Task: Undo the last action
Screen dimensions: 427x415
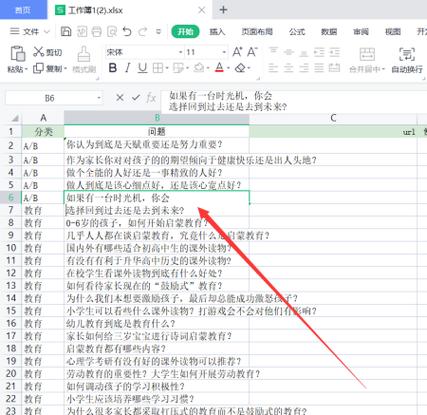Action: 127,32
